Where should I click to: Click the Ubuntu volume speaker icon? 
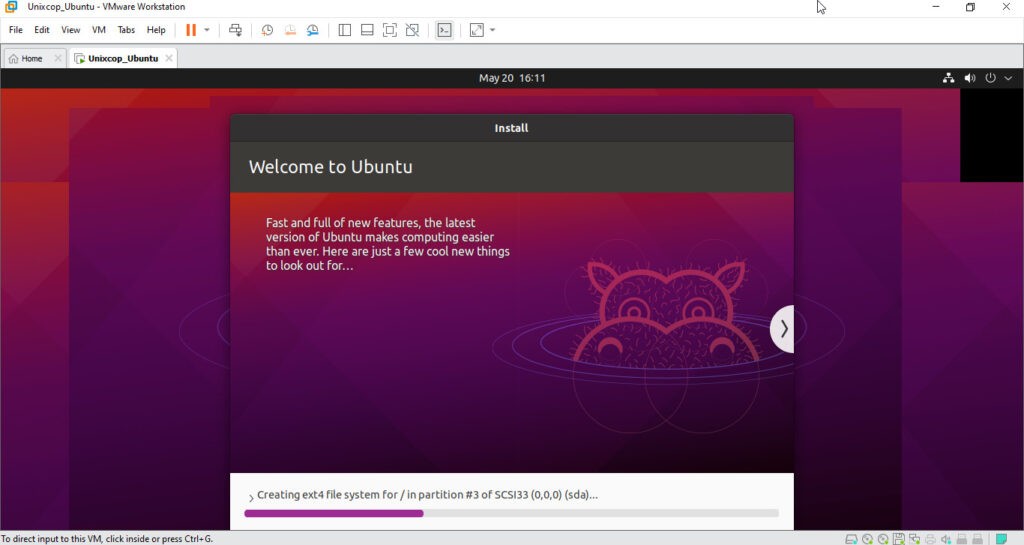(x=970, y=78)
